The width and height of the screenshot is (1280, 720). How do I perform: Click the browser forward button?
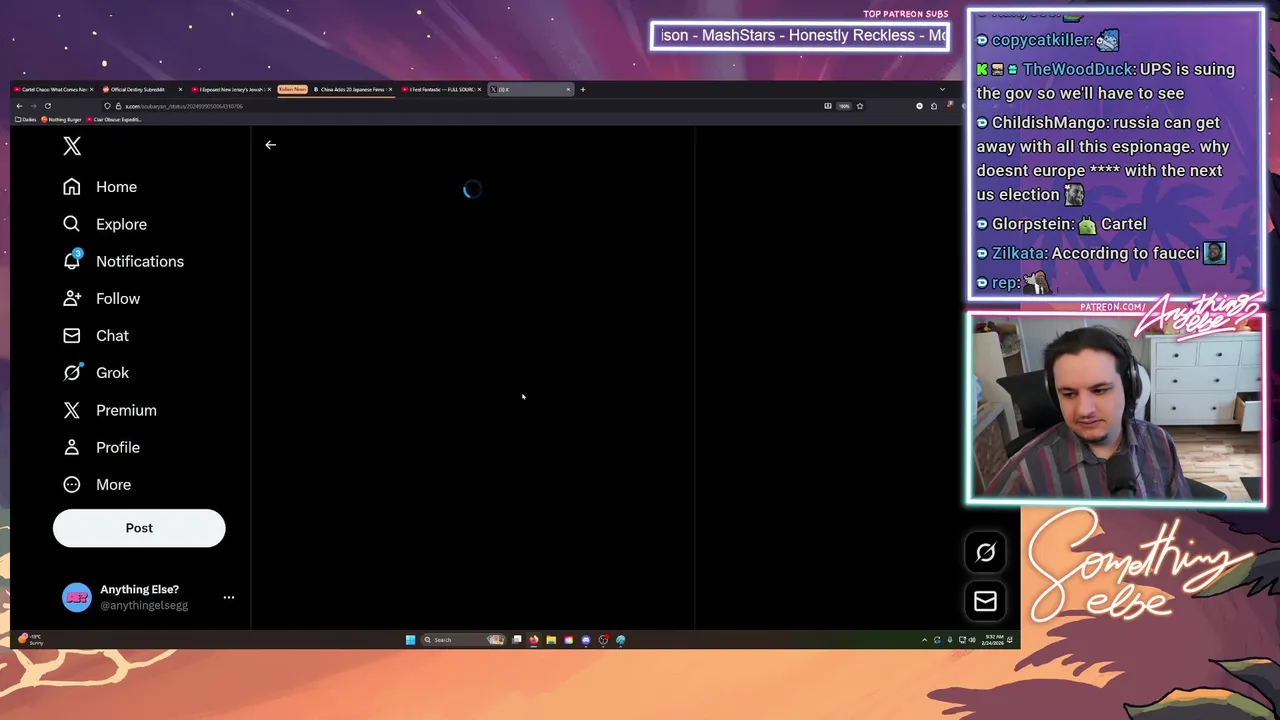33,106
